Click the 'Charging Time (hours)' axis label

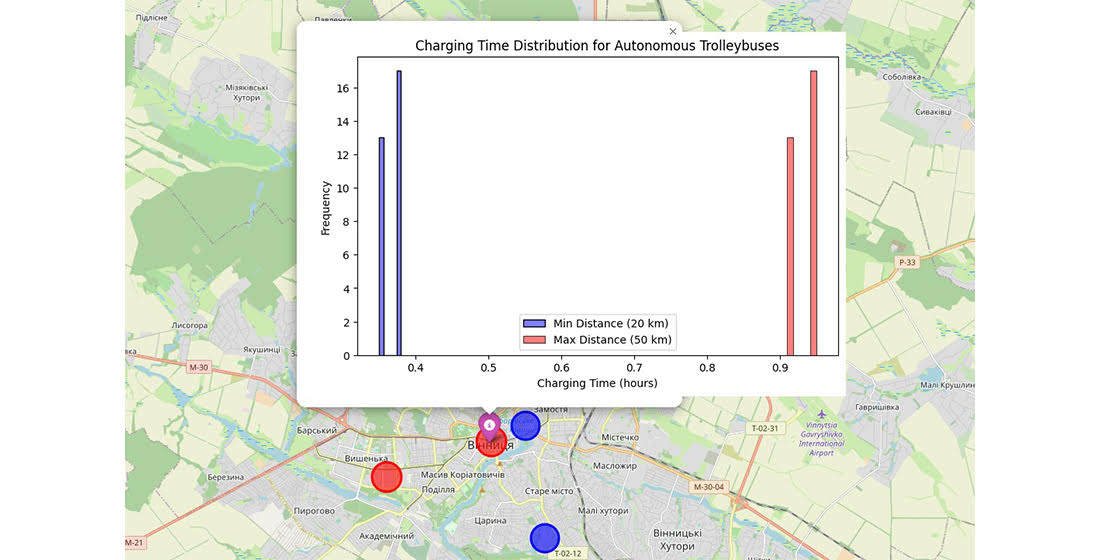pyautogui.click(x=597, y=383)
